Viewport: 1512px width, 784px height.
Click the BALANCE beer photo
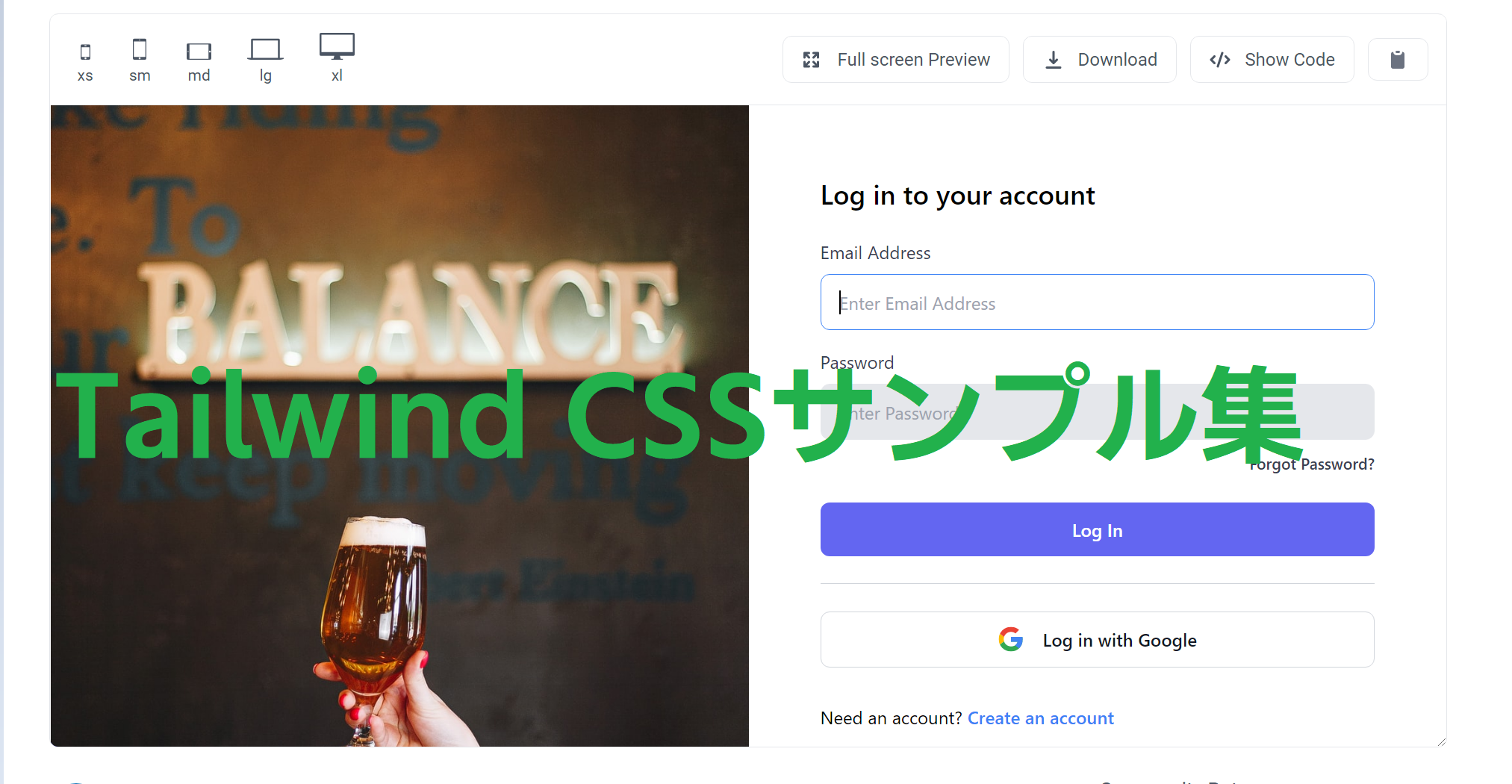pyautogui.click(x=399, y=426)
